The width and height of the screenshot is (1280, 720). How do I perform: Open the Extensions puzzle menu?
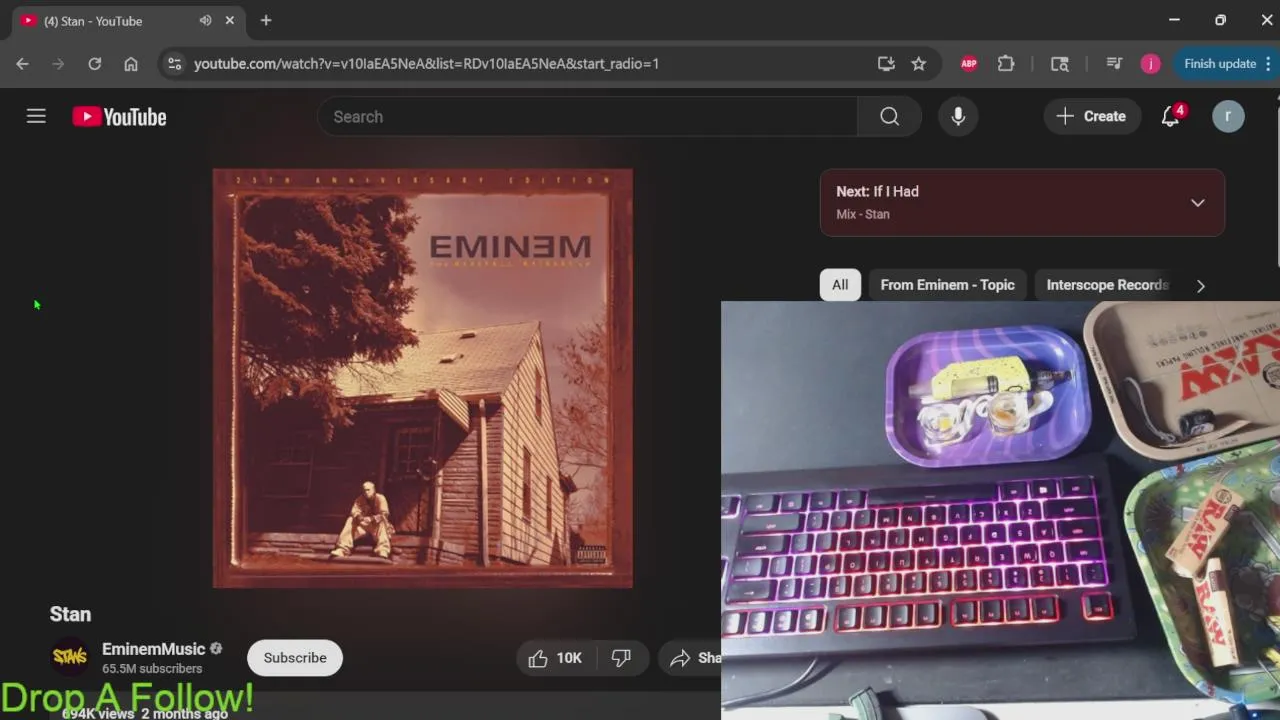[1006, 63]
